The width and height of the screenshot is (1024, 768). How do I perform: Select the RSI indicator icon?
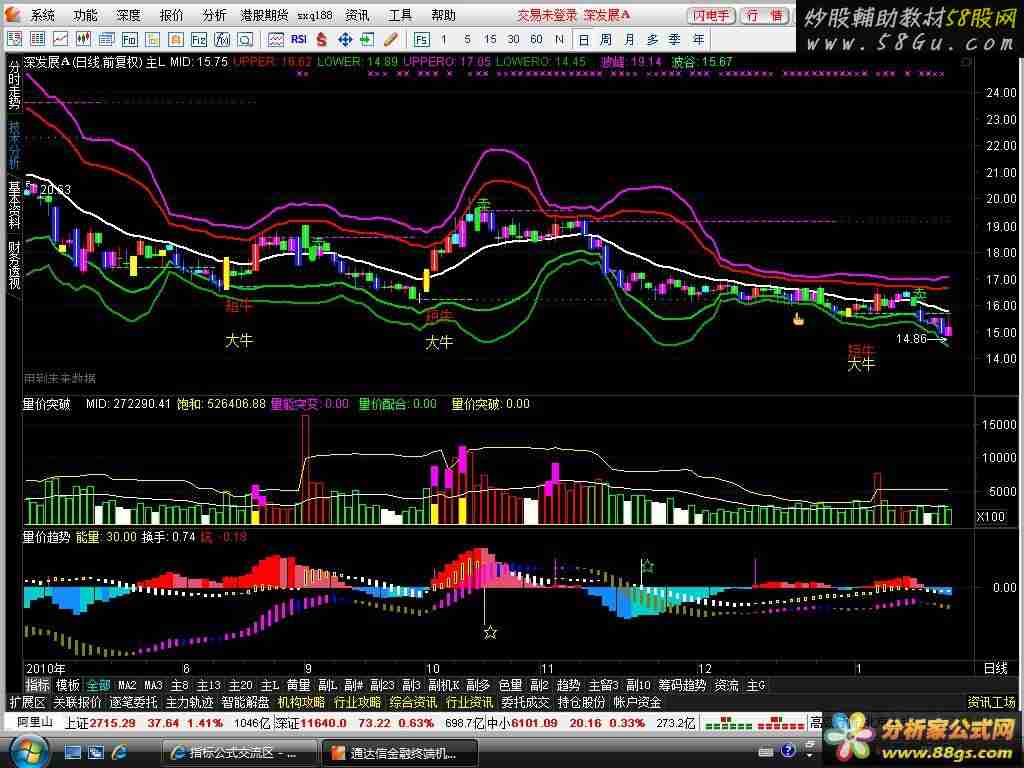tap(299, 40)
